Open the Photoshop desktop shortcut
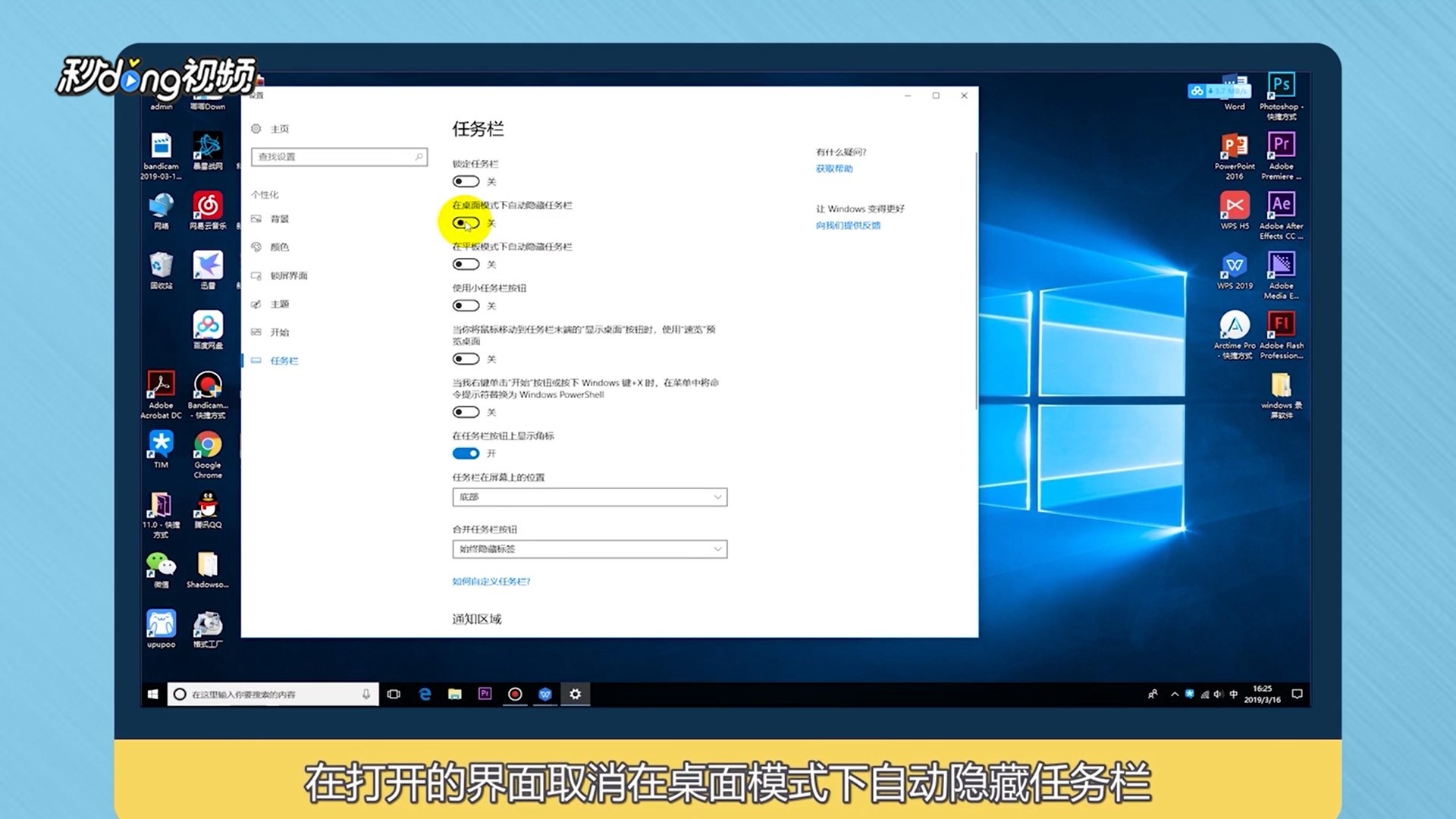1456x819 pixels. click(1281, 85)
